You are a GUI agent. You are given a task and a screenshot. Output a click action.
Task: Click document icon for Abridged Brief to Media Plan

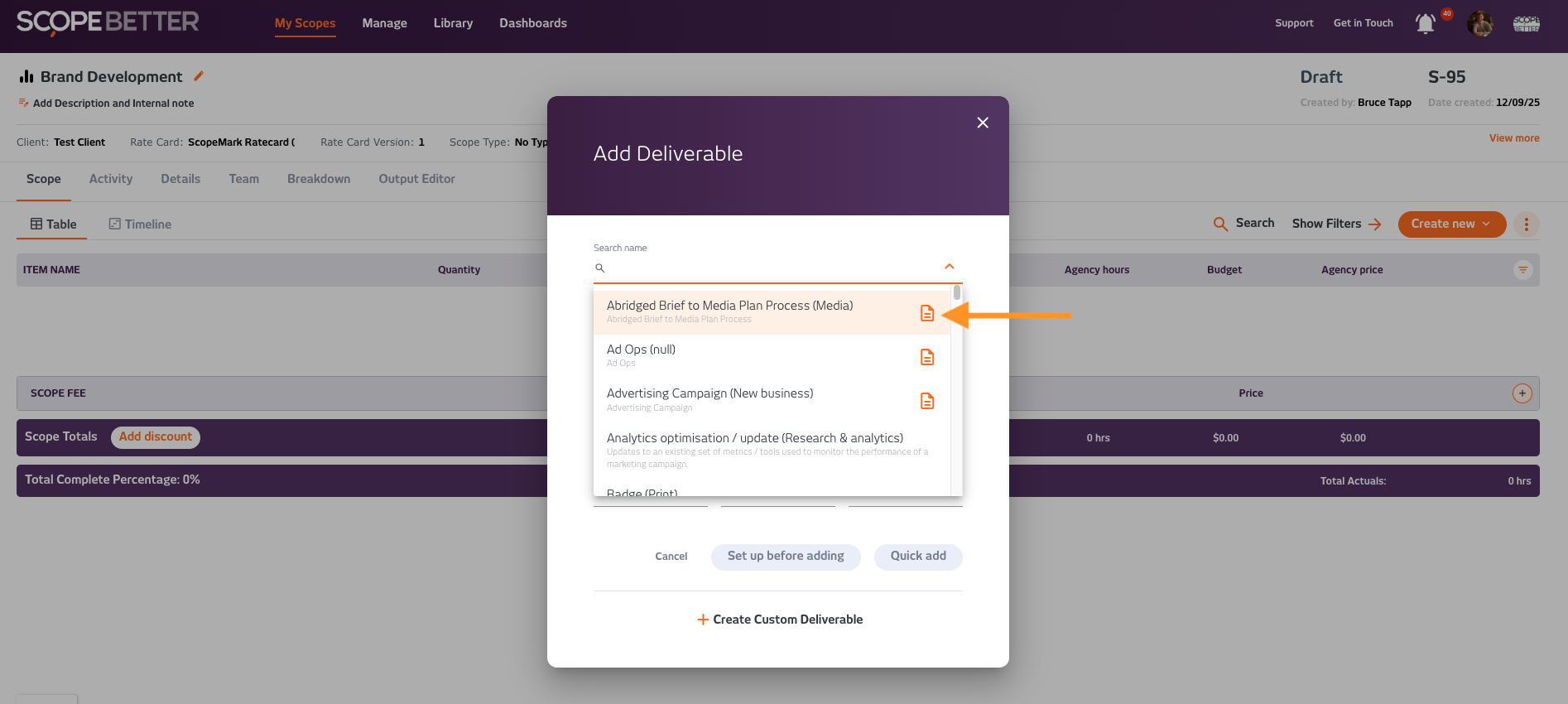pos(927,313)
